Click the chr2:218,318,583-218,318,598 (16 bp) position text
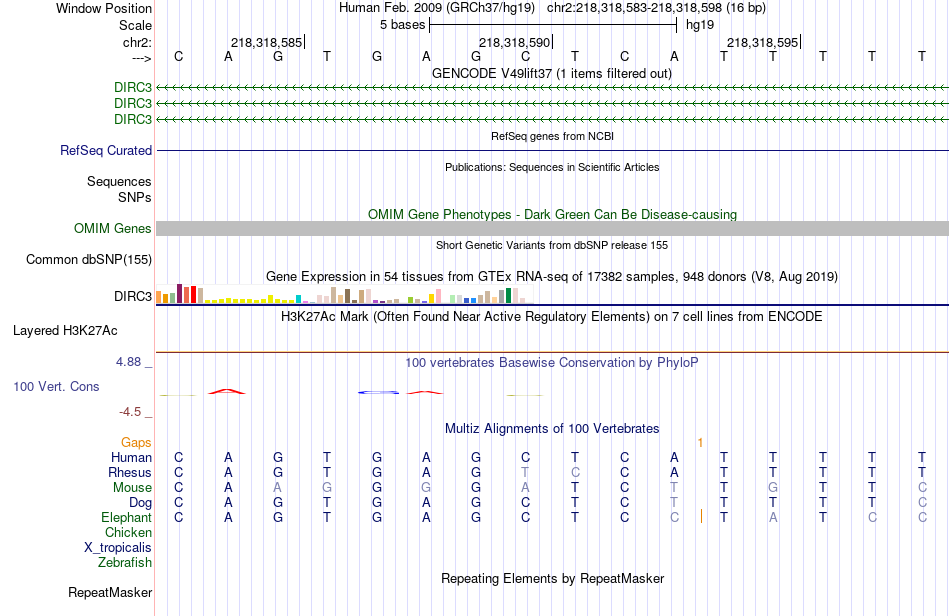950x616 pixels. [x=656, y=8]
